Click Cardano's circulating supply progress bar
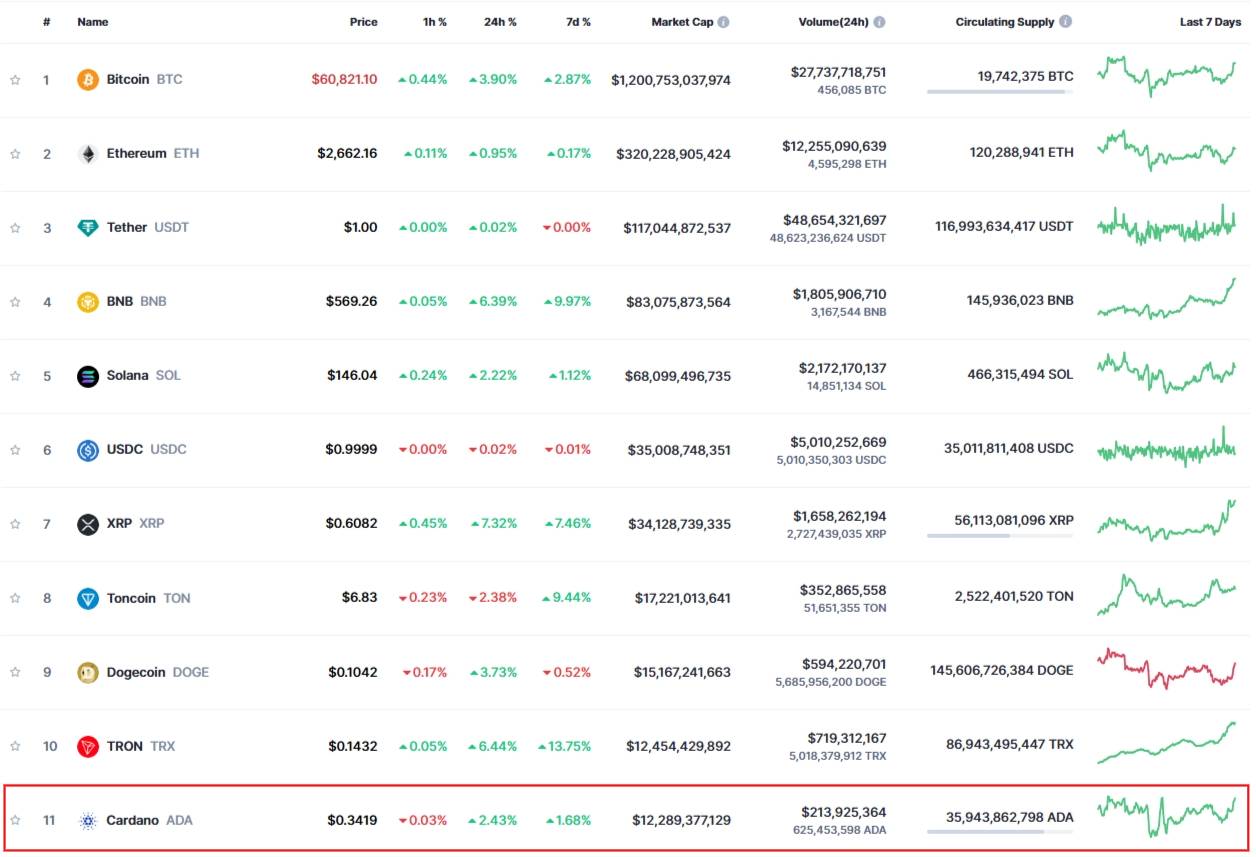1256x857 pixels. pyautogui.click(x=1000, y=832)
